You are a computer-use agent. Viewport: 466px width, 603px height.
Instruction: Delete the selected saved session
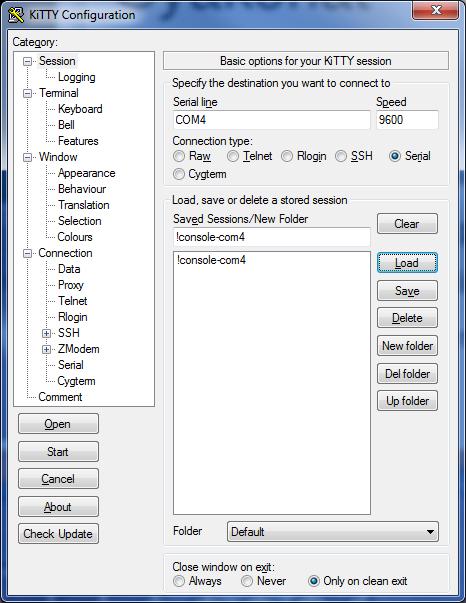[407, 318]
